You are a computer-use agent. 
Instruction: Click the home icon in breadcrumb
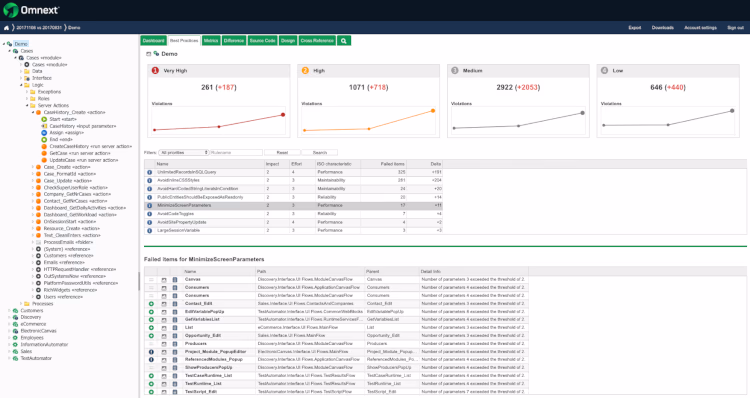click(6, 28)
